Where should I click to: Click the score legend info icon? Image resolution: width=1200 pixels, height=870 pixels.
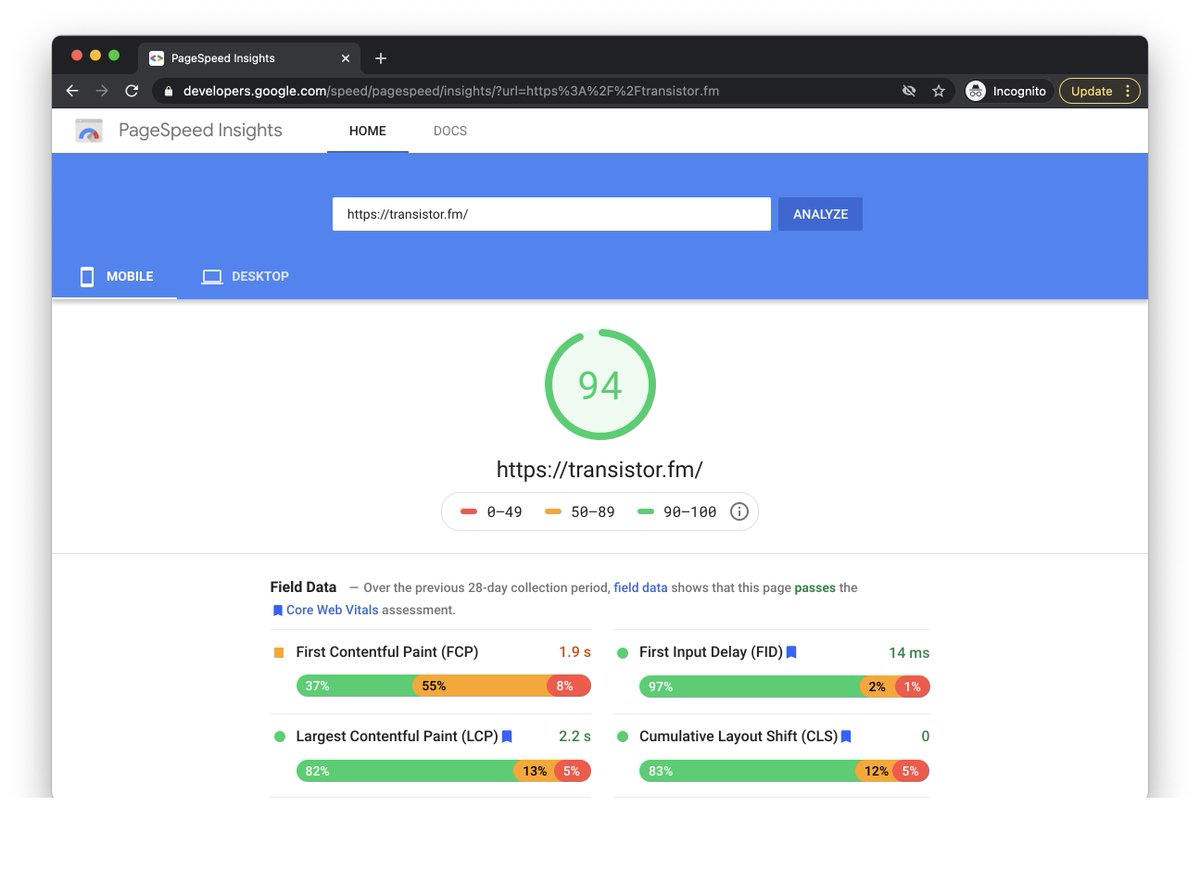739,512
